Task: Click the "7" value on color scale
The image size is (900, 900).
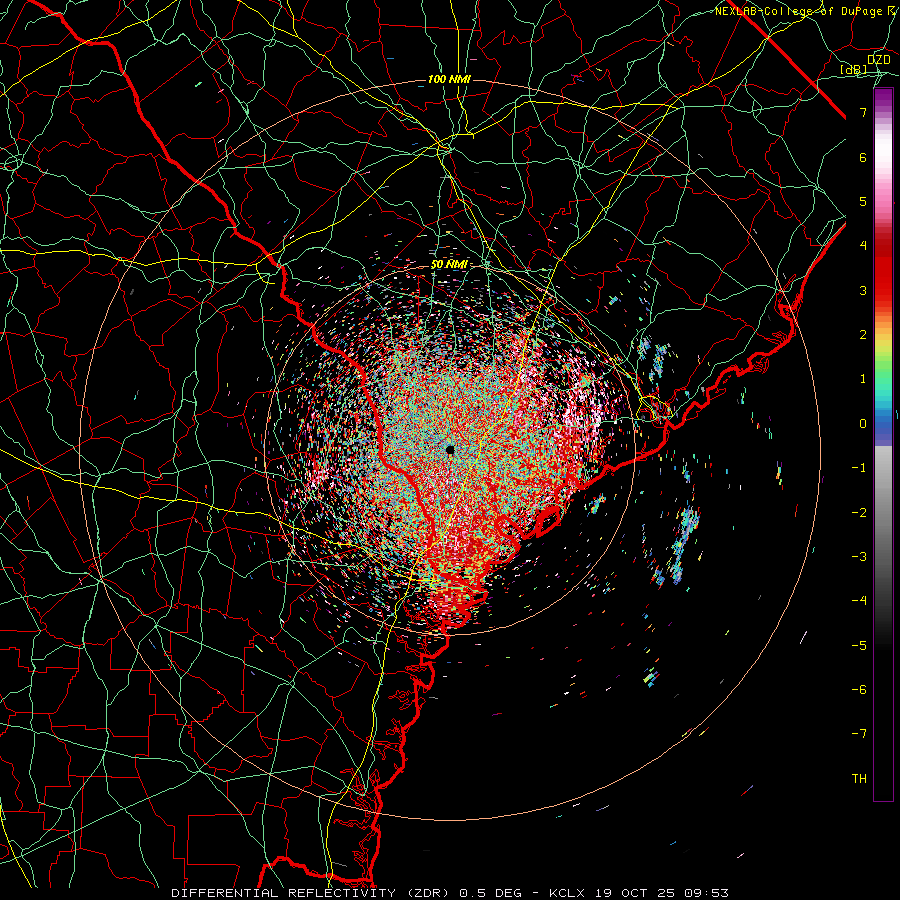Action: (x=863, y=112)
